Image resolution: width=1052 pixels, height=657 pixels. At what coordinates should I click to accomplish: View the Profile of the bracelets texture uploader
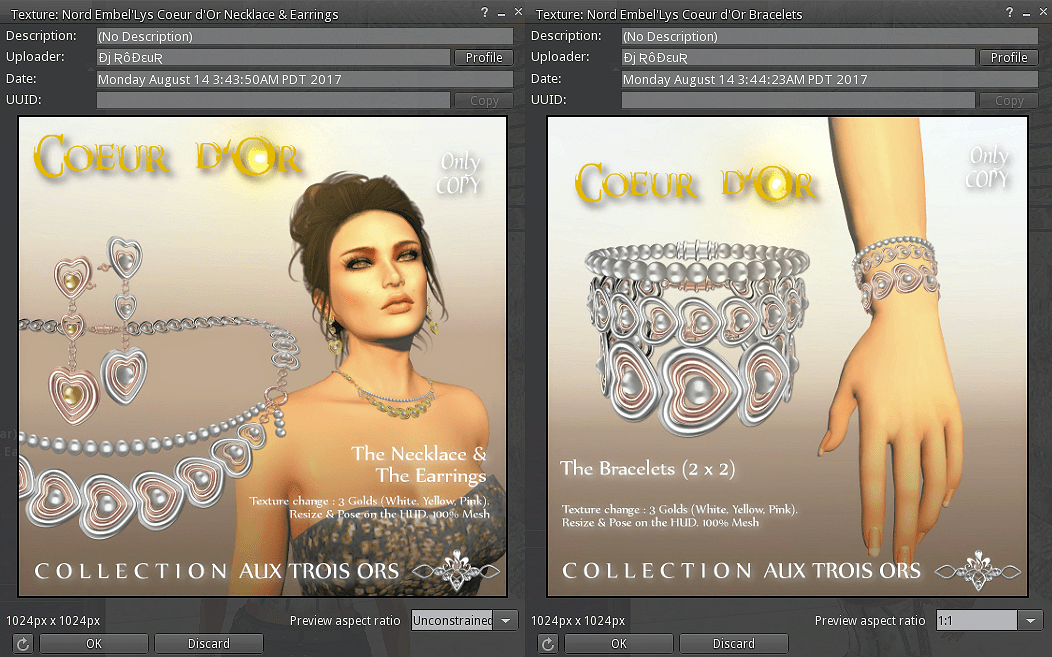pos(1008,57)
